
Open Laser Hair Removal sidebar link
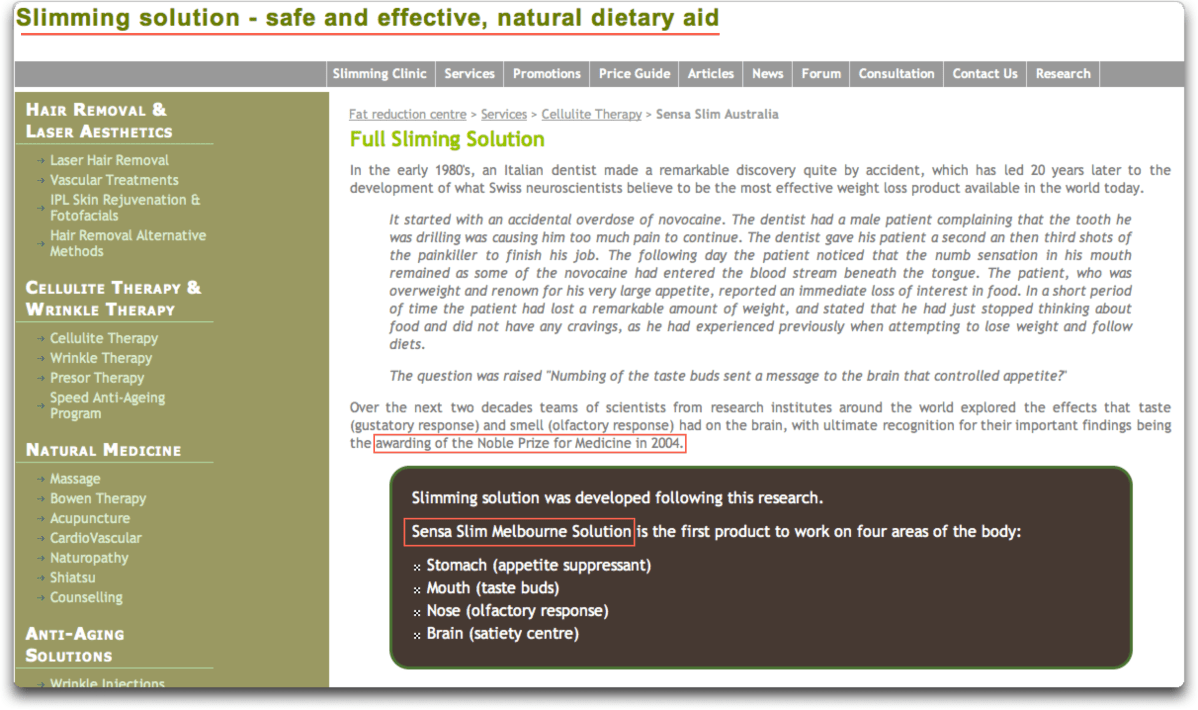tap(110, 160)
